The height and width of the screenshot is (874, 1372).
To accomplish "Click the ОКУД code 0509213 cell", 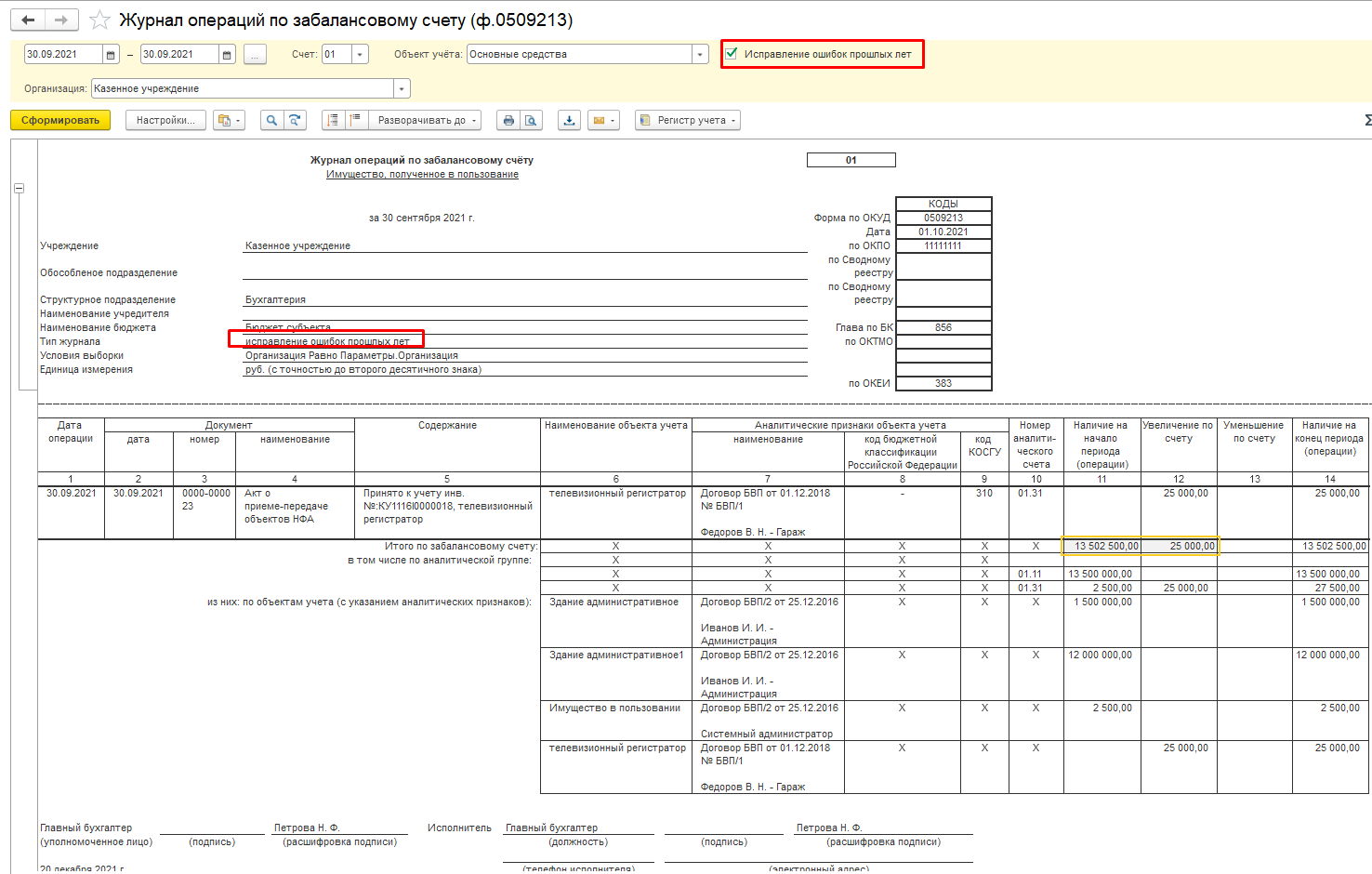I will click(x=943, y=218).
